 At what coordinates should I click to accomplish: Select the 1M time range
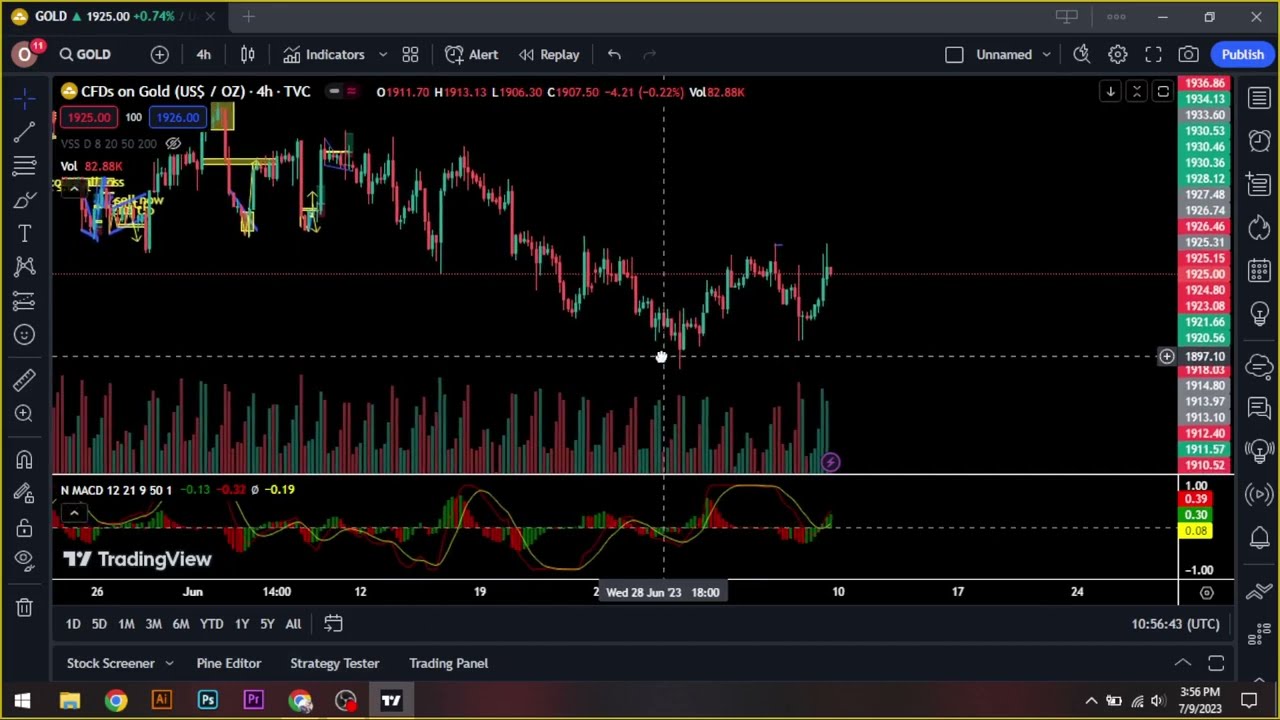[126, 624]
